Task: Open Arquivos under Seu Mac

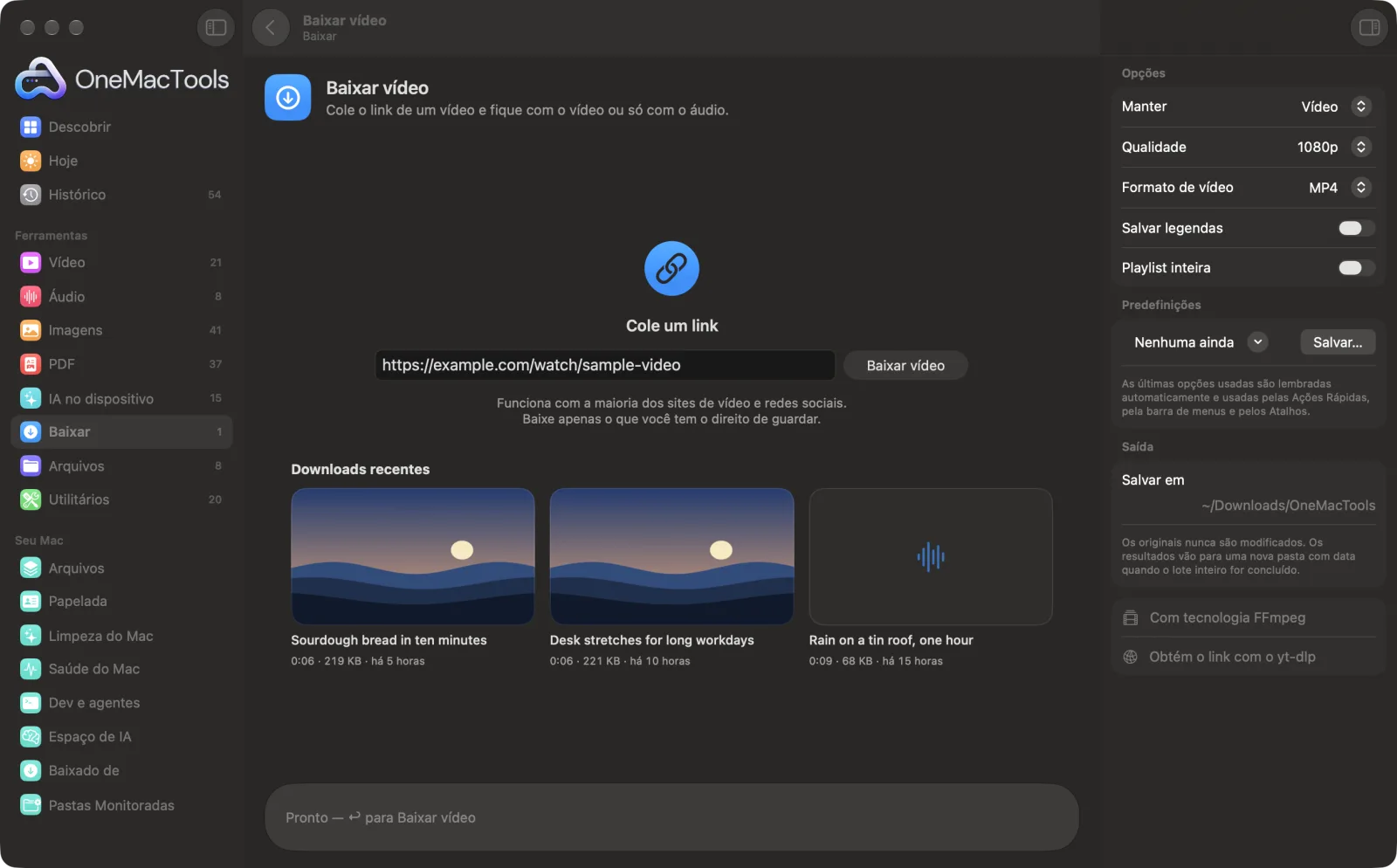Action: pyautogui.click(x=121, y=568)
